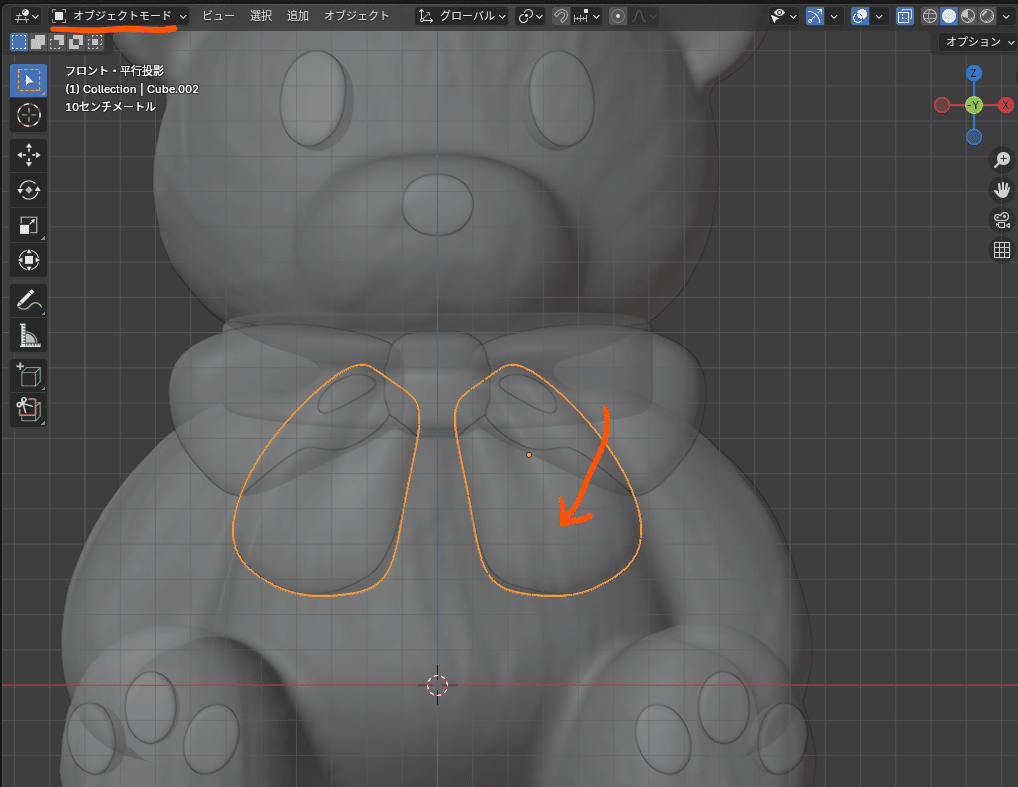
Task: Click the selected object's orange origin dot
Action: 529,455
